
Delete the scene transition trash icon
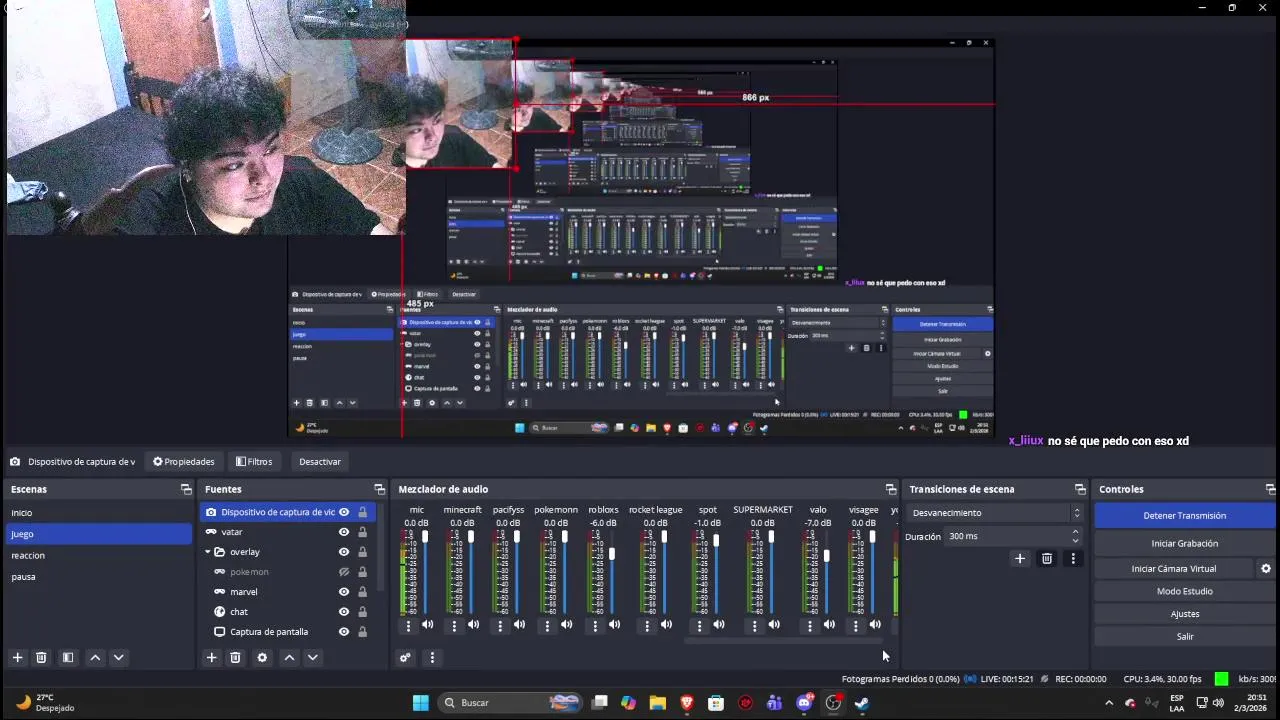(1047, 558)
